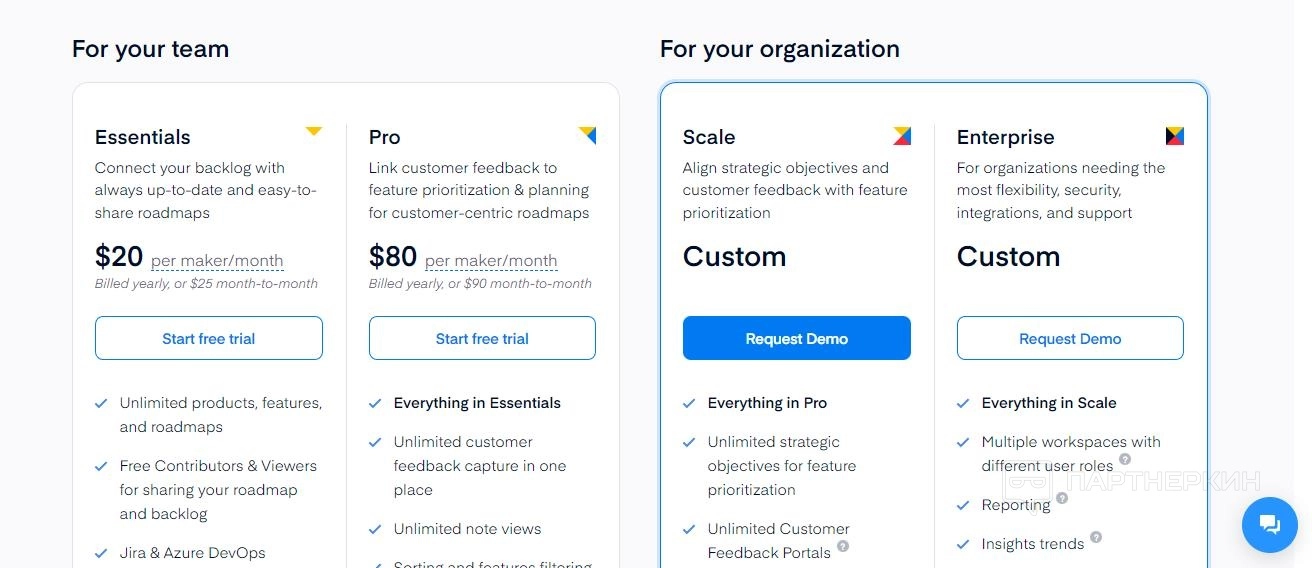Click checkmark beside Everything in Pro
This screenshot has width=1312, height=568.
tap(689, 404)
